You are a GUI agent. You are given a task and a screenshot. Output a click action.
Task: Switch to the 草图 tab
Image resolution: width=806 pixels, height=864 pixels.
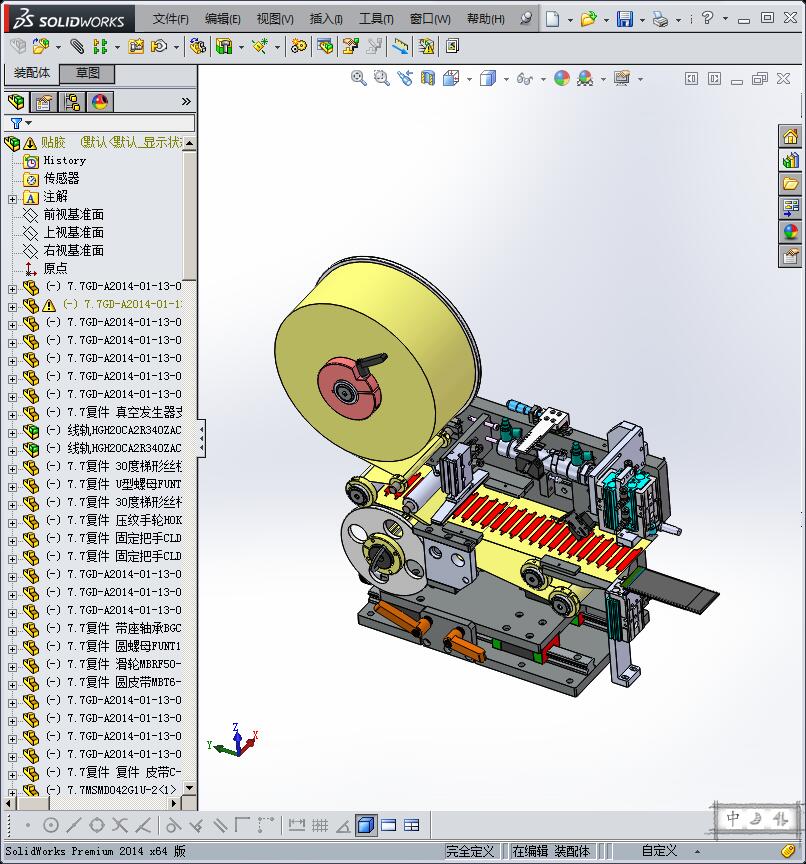[87, 73]
